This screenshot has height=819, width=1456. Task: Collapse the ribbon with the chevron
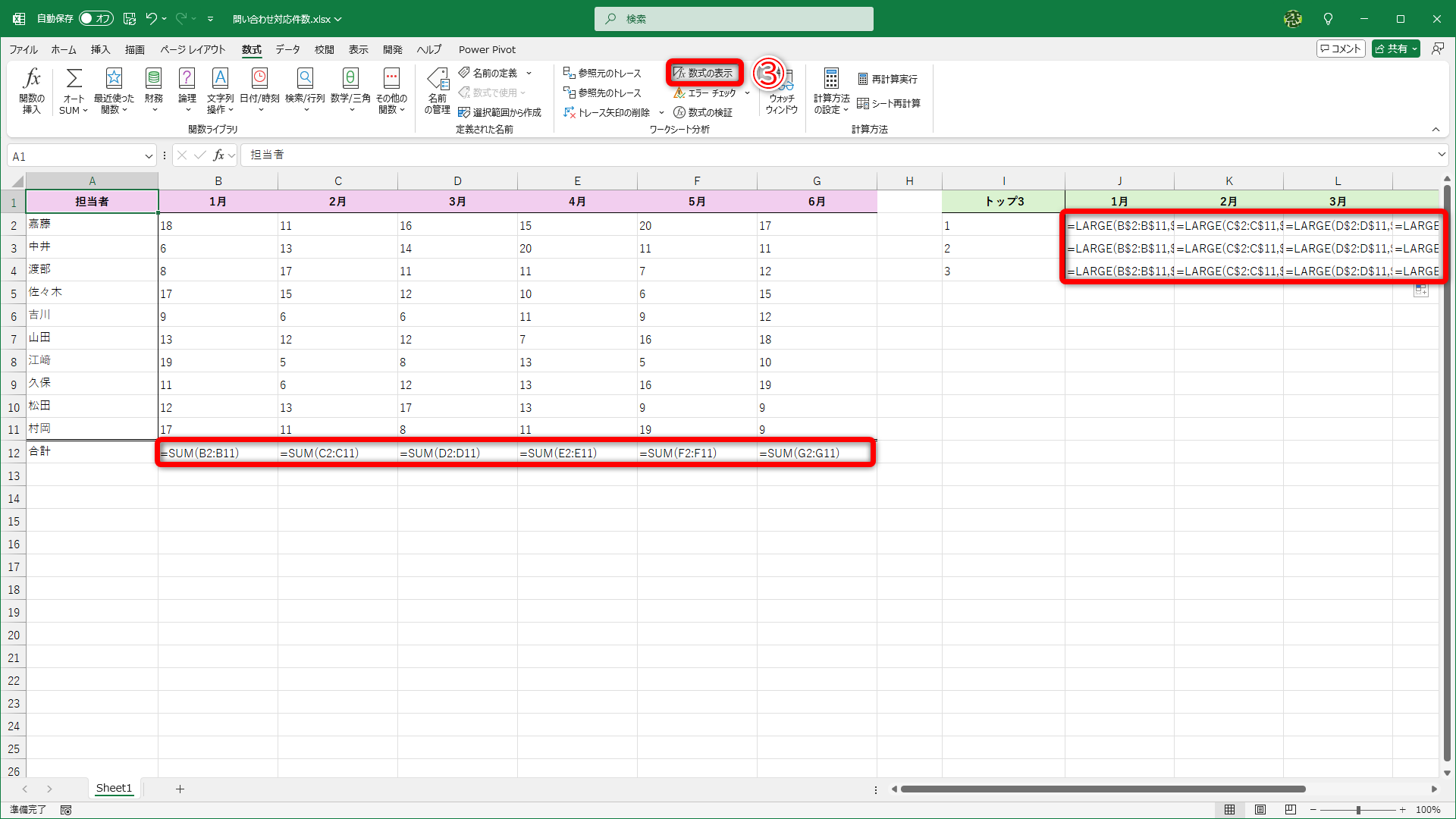(1436, 130)
